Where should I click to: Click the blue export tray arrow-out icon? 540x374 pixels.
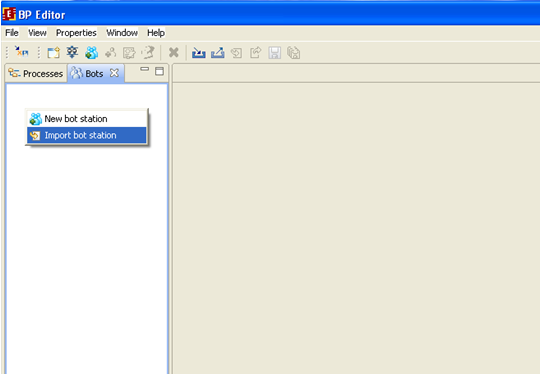pyautogui.click(x=218, y=53)
